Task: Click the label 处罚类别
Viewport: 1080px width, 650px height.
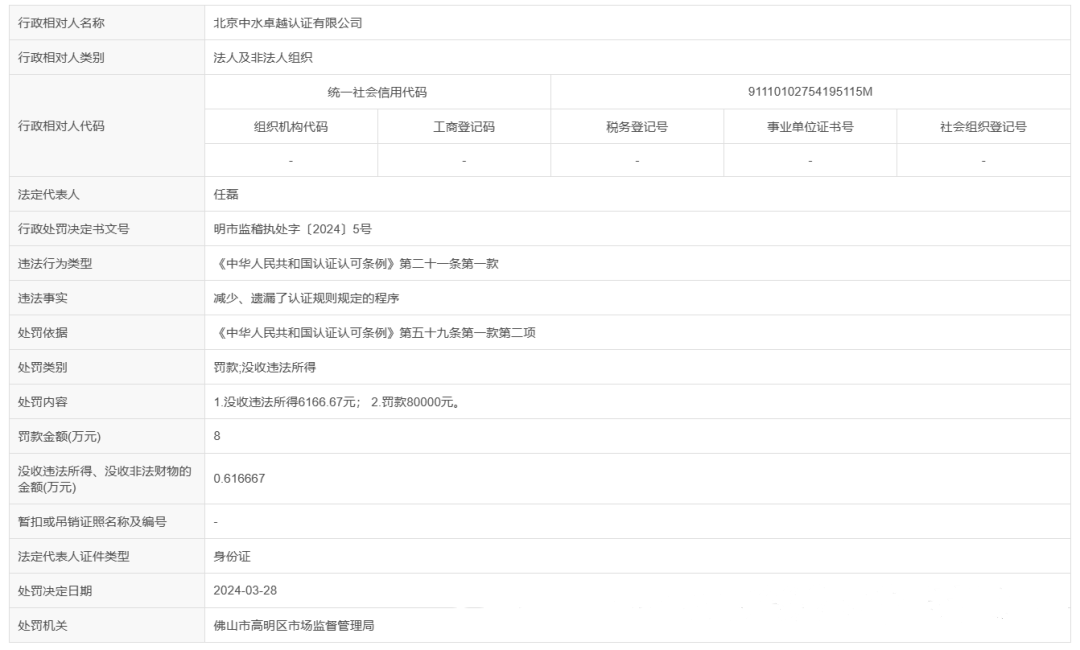Action: click(x=43, y=367)
